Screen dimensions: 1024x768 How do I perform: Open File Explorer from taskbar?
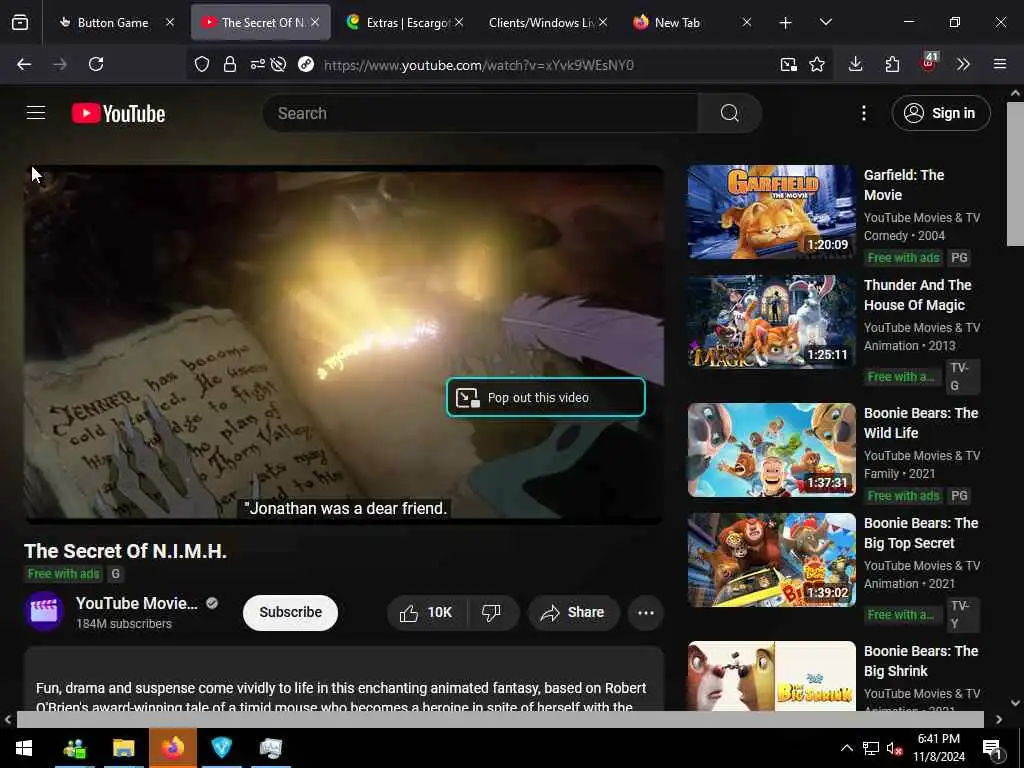point(123,748)
